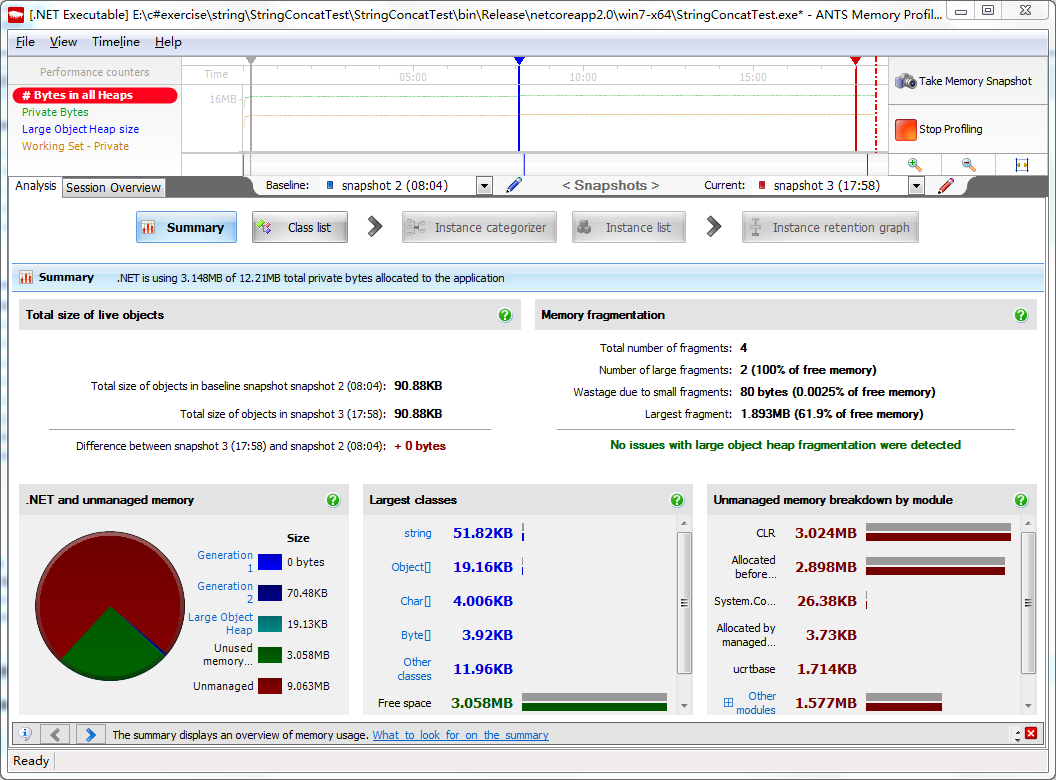1056x780 pixels.
Task: Click the blue baseline snapshot timeline marker
Action: (519, 61)
